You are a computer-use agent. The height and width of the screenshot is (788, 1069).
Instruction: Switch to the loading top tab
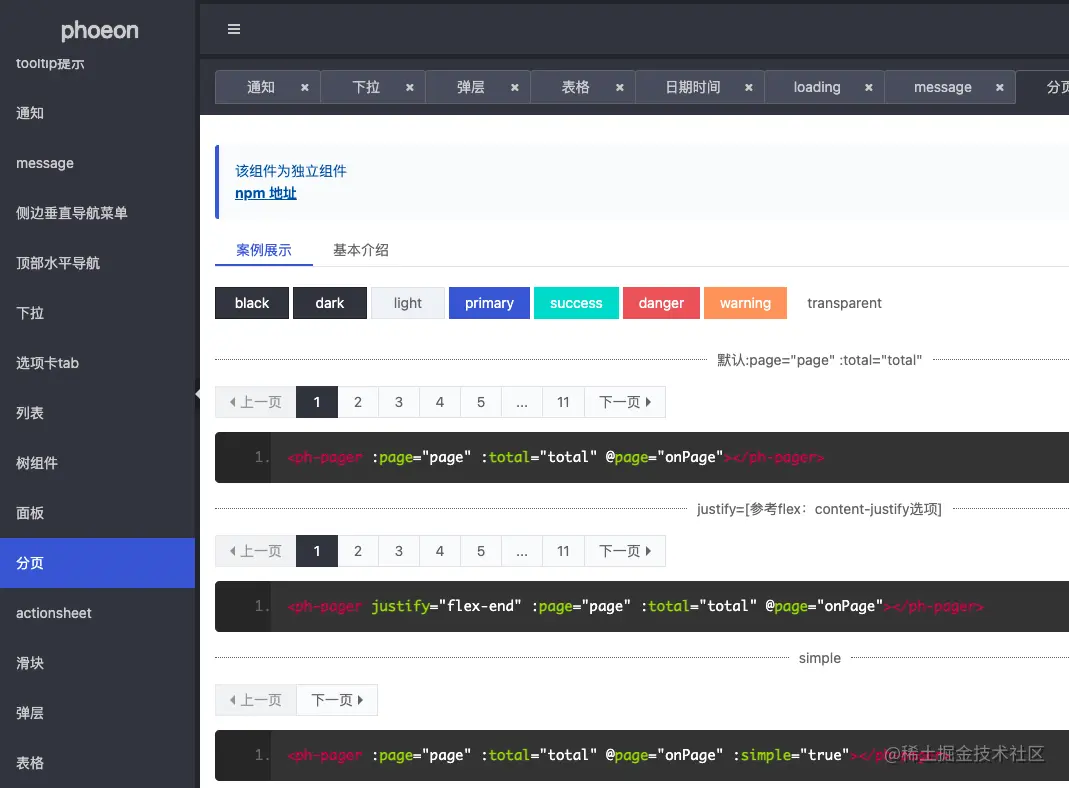[x=817, y=87]
